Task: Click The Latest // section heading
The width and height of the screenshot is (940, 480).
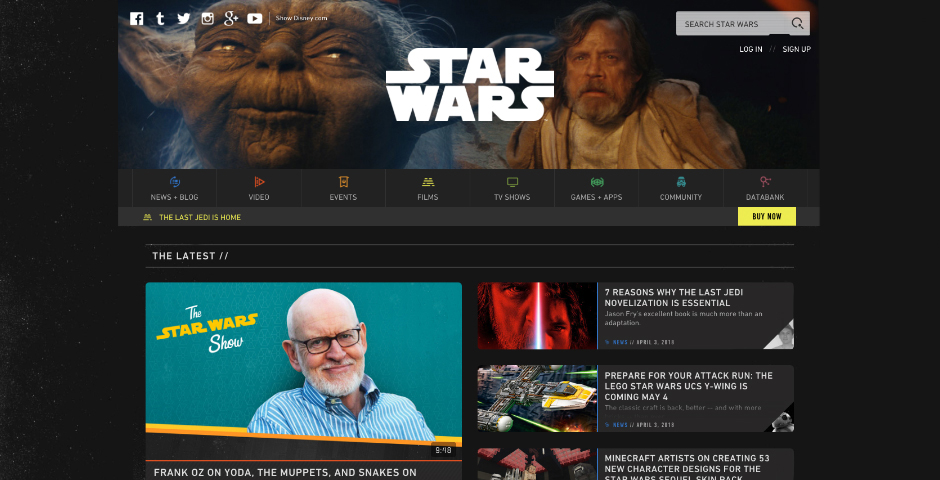Action: 190,256
